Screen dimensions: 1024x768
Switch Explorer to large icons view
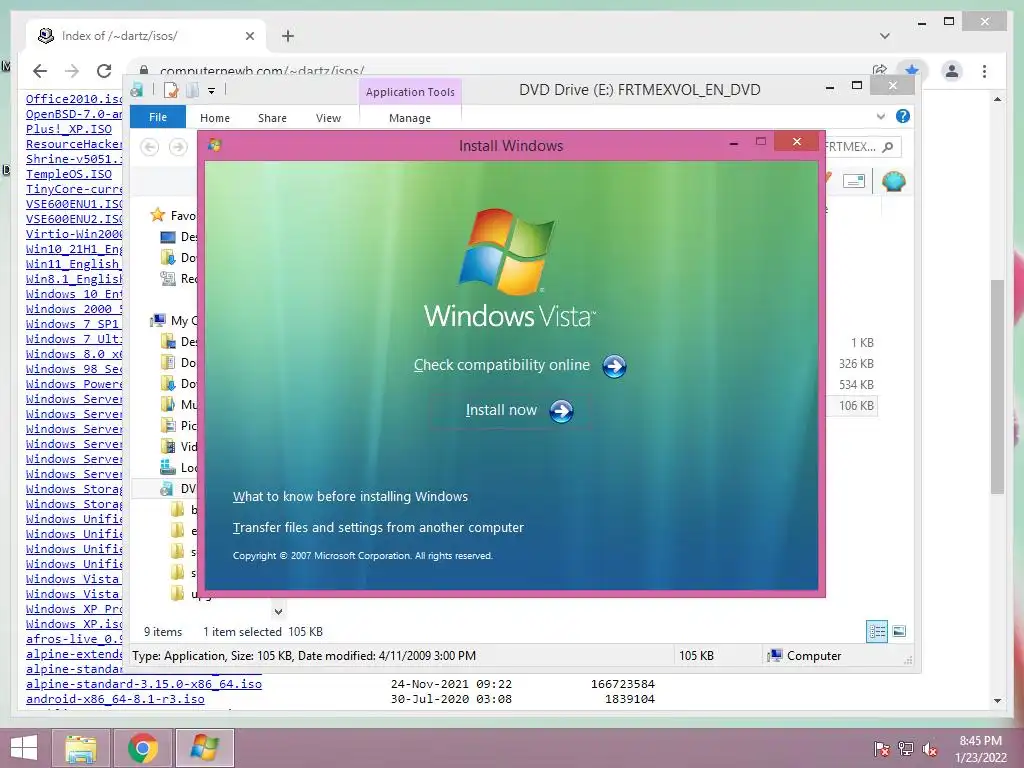point(899,631)
